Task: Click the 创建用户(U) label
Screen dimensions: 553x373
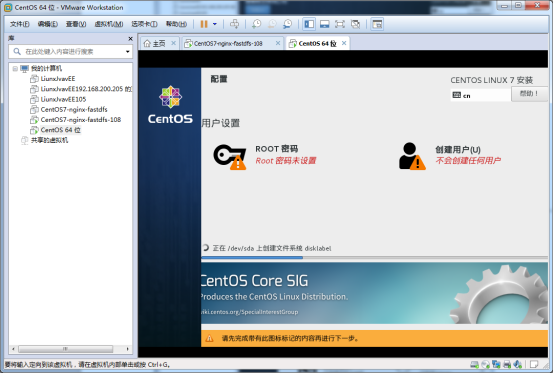Action: (458, 149)
